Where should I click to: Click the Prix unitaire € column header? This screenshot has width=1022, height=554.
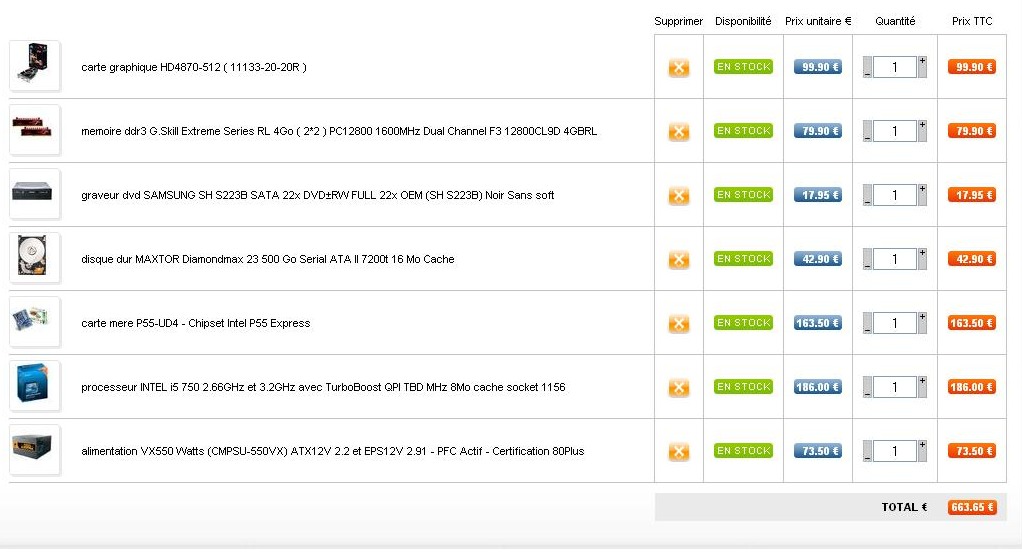pyautogui.click(x=818, y=21)
